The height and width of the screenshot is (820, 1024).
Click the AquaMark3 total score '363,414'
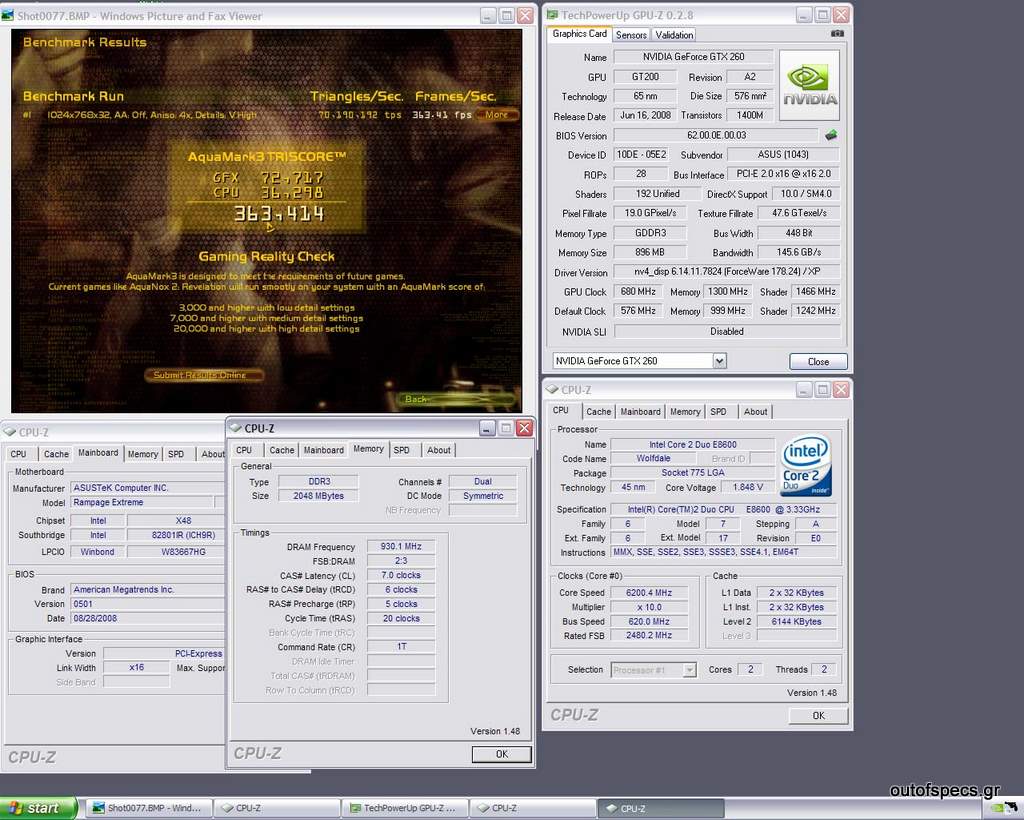(x=278, y=213)
